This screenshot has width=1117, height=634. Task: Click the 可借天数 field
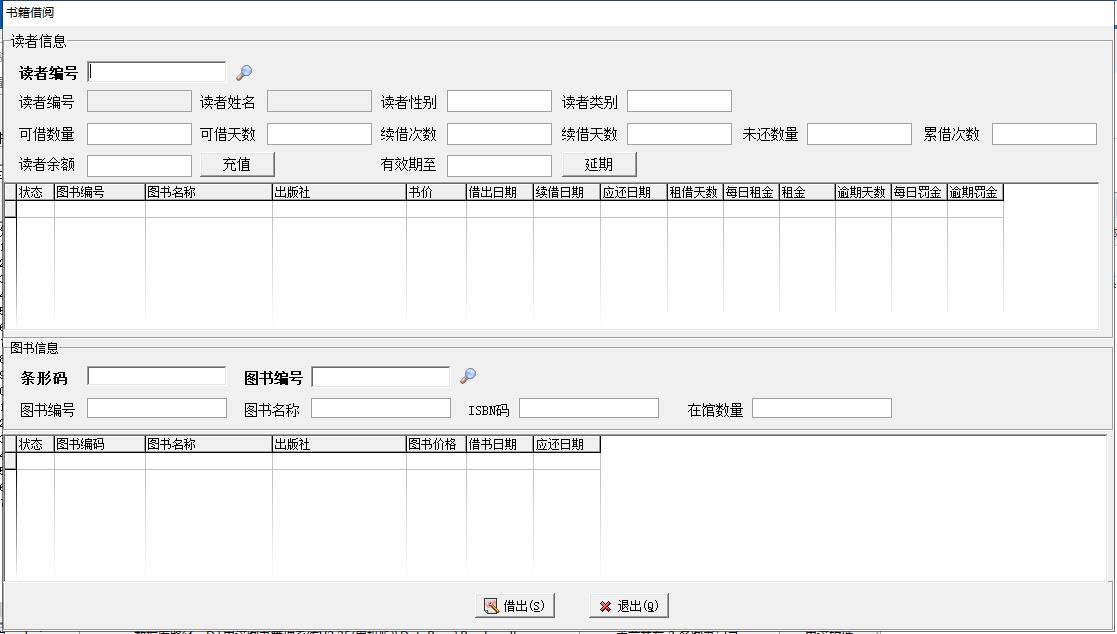pyautogui.click(x=319, y=134)
